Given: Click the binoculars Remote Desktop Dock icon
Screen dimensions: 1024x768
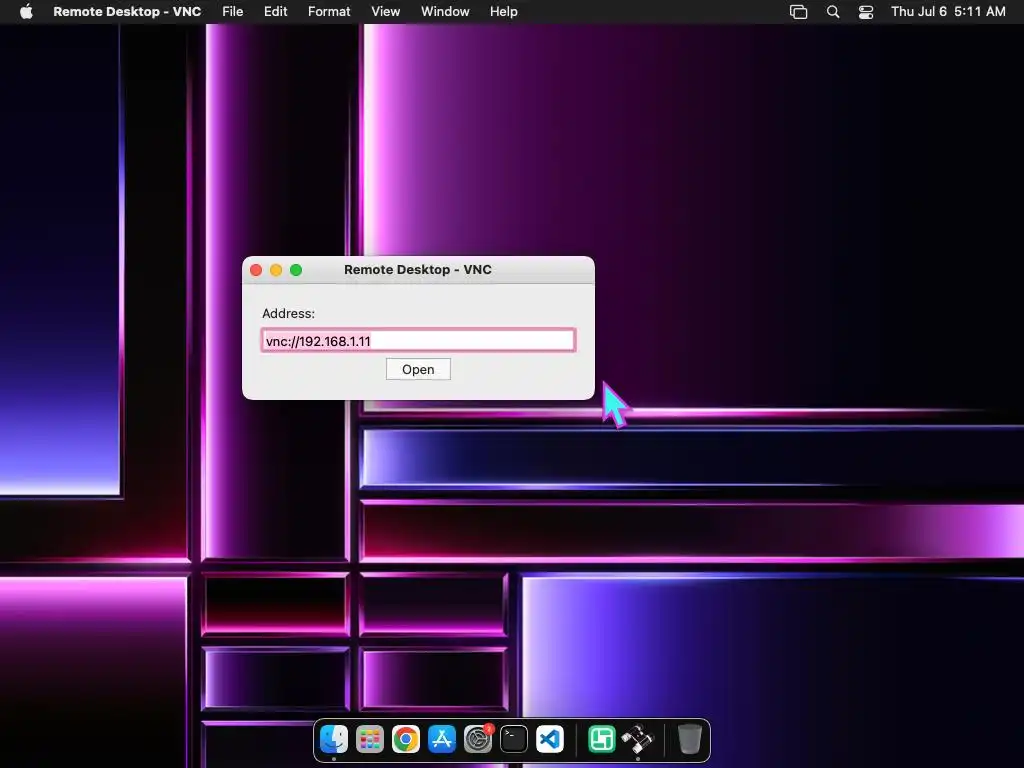Looking at the screenshot, I should point(637,739).
